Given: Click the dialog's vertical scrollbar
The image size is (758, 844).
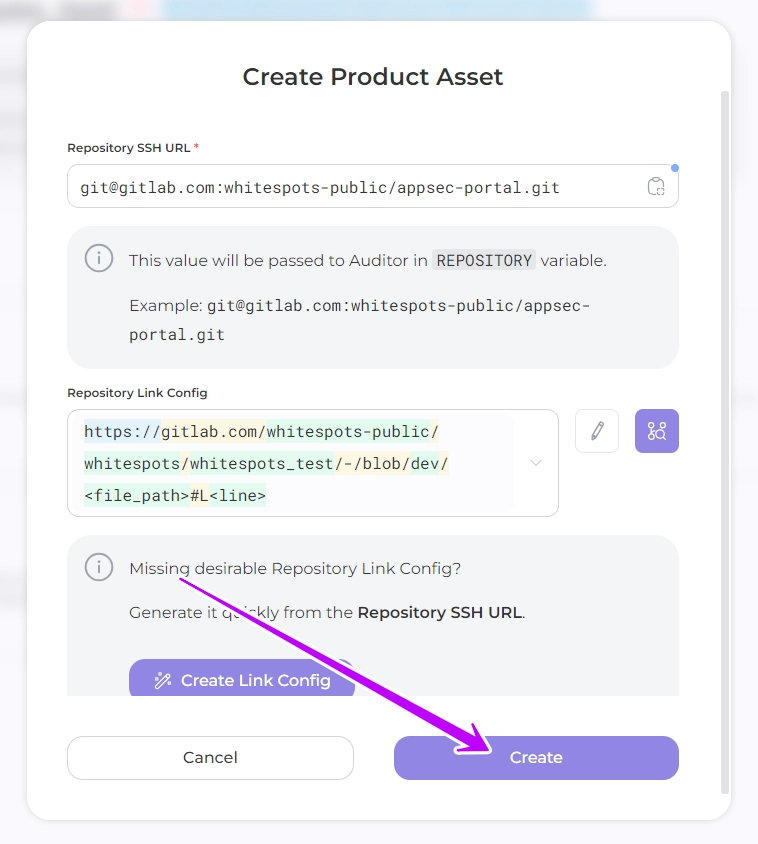Looking at the screenshot, I should click(x=725, y=440).
